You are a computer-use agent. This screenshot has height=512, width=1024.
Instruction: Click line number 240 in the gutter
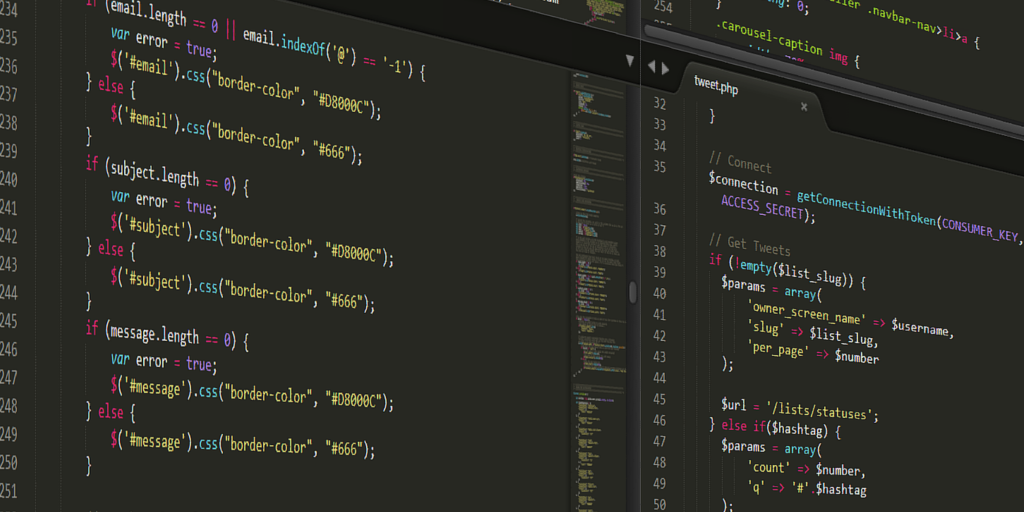8,179
